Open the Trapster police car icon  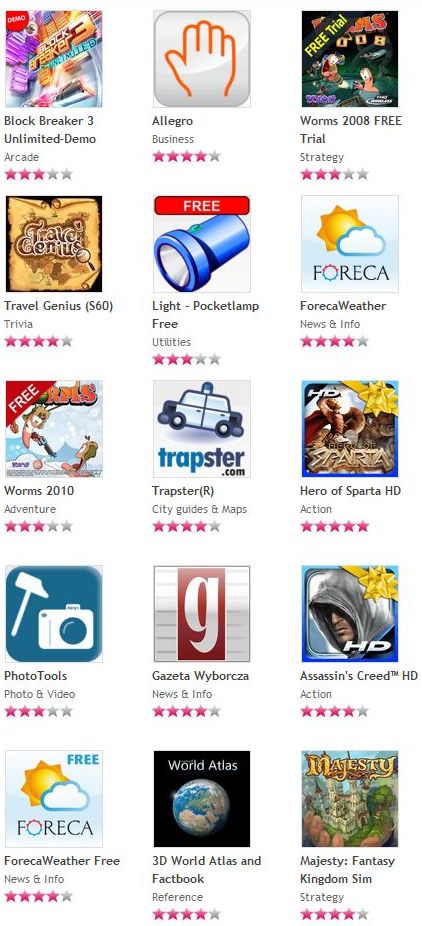[x=202, y=429]
